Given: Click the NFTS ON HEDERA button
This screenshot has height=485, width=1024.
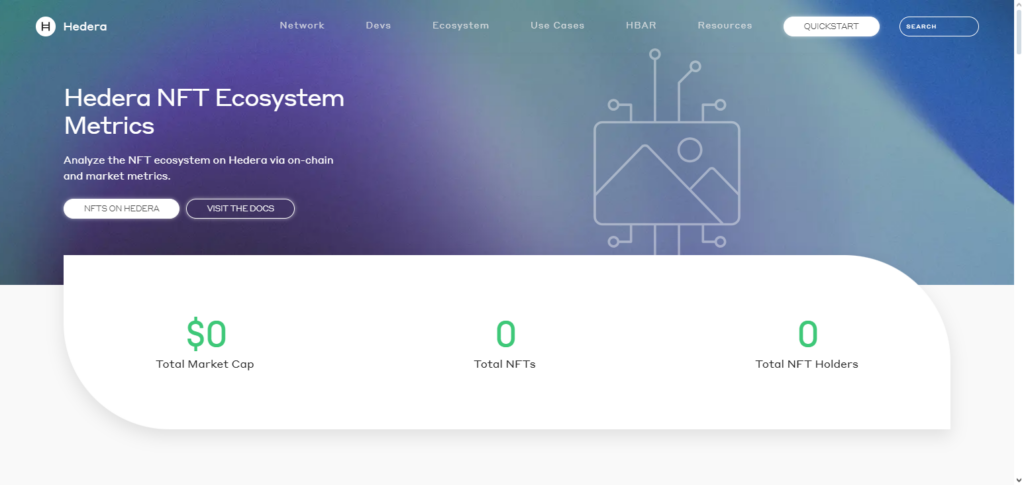Looking at the screenshot, I should [x=121, y=209].
